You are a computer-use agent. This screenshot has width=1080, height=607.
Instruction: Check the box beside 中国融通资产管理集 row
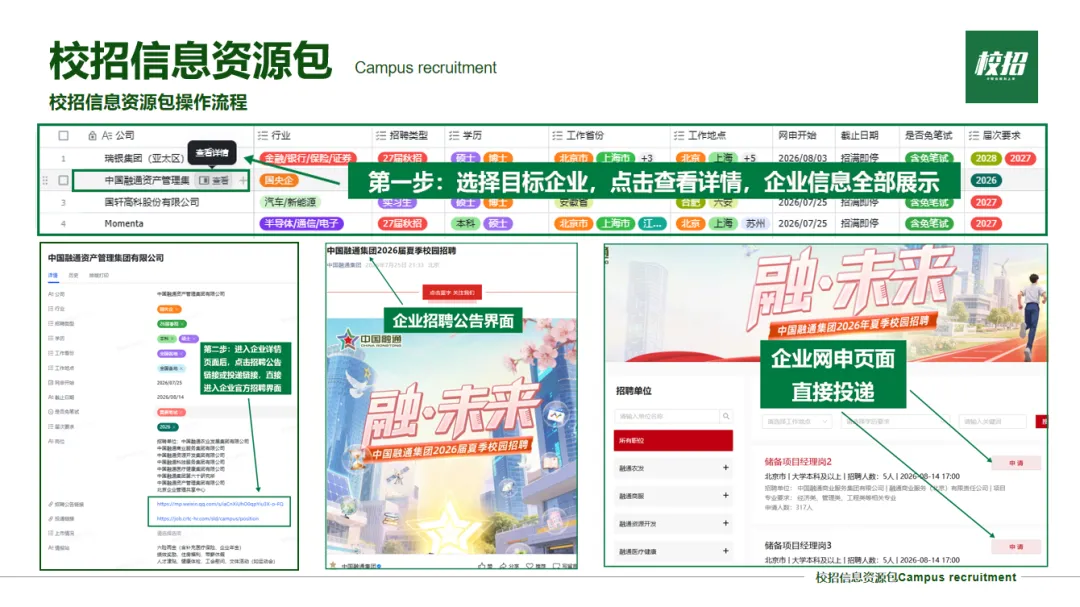point(63,181)
